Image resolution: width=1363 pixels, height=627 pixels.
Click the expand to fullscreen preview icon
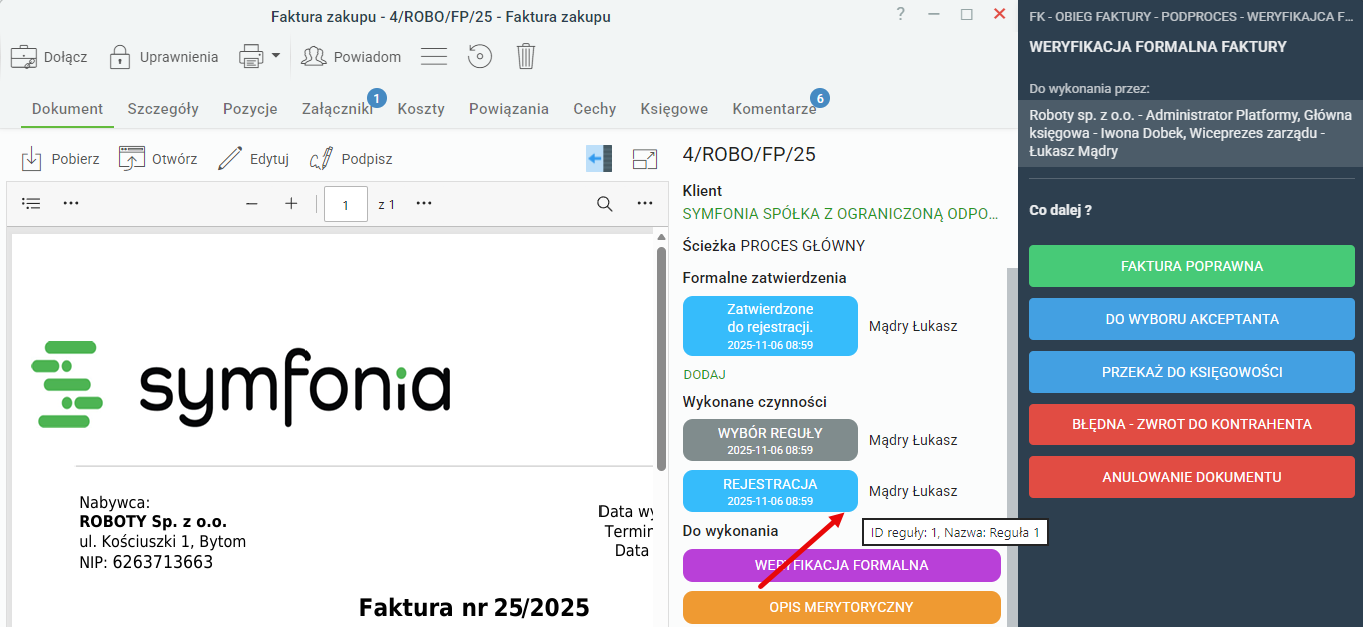click(x=645, y=158)
